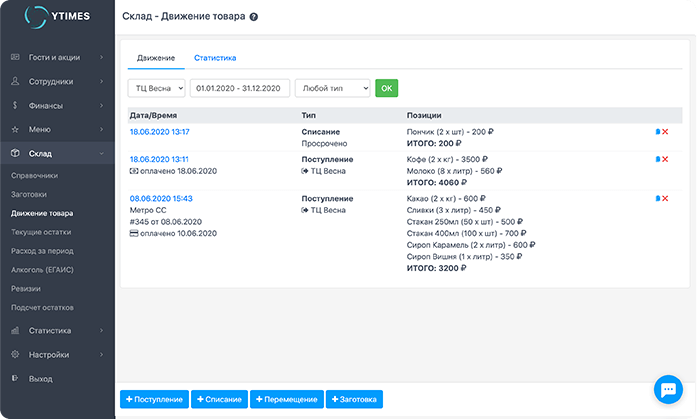Open the help icon next to page title

pyautogui.click(x=253, y=18)
